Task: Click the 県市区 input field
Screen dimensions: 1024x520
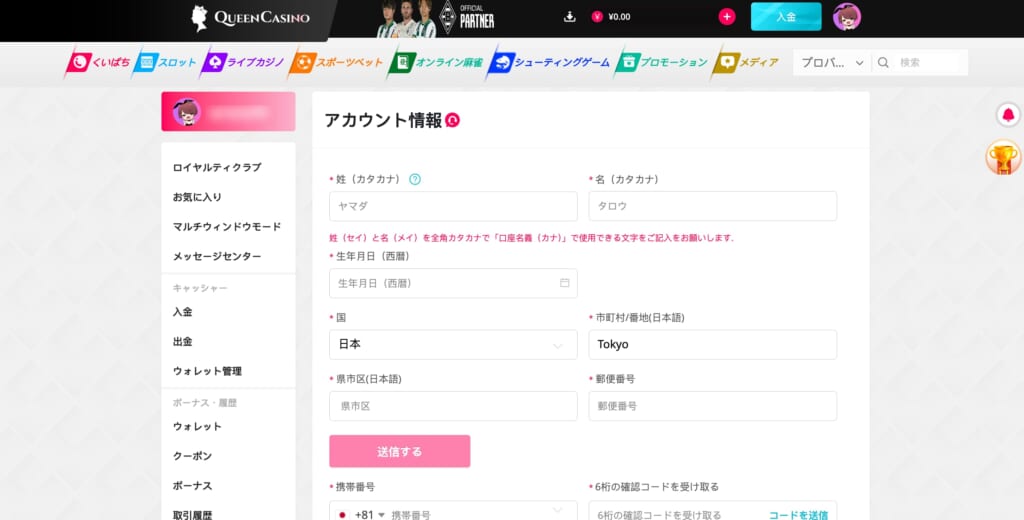Action: (x=453, y=406)
